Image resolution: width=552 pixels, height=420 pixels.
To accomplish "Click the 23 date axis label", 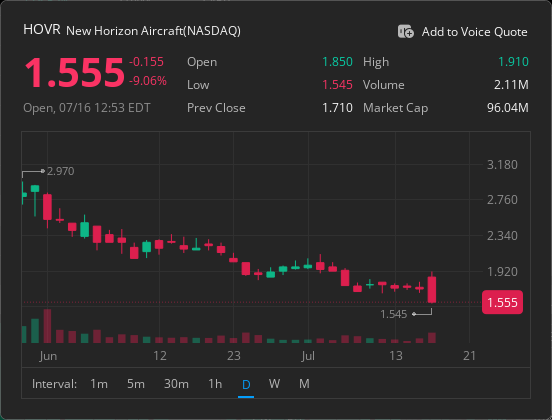I will point(233,356).
